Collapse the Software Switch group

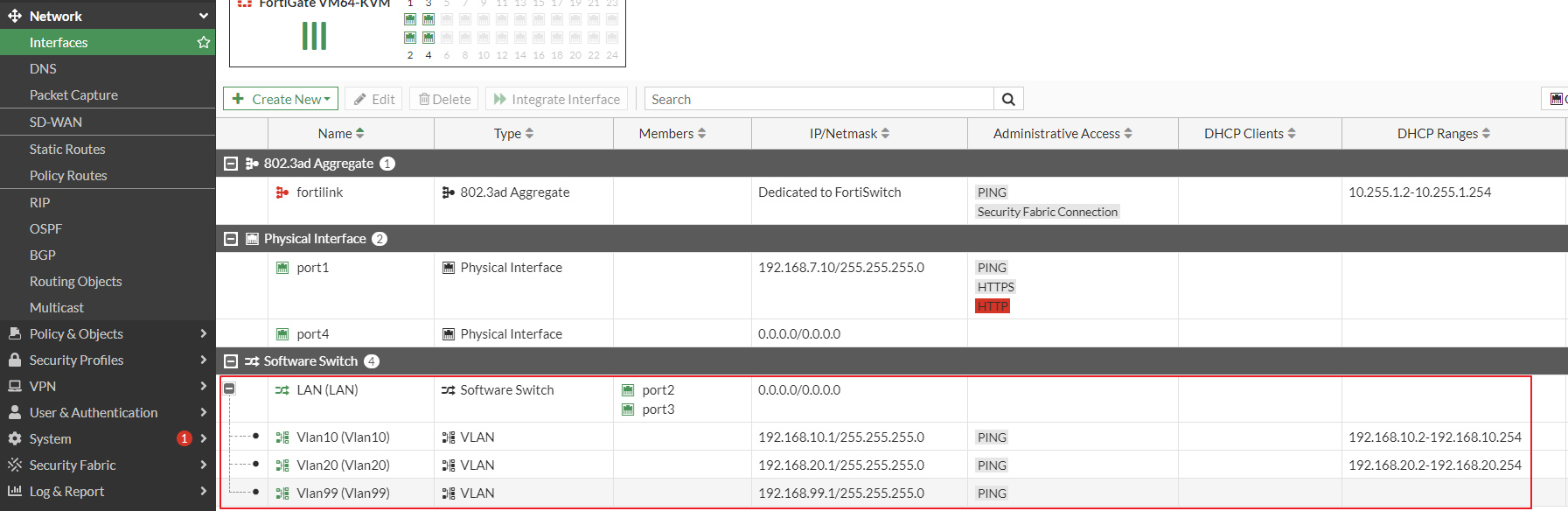[x=231, y=361]
